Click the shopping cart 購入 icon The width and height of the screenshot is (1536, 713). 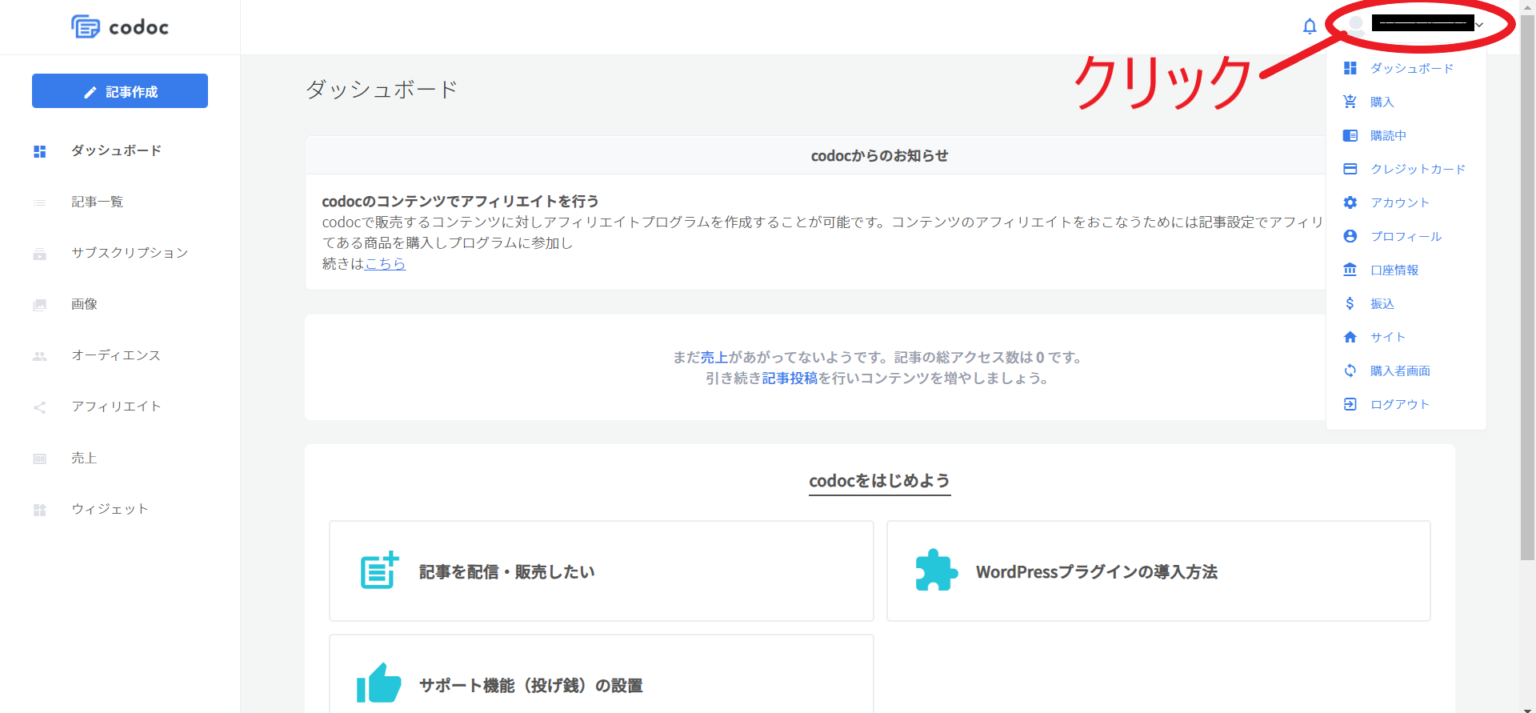coord(1350,102)
